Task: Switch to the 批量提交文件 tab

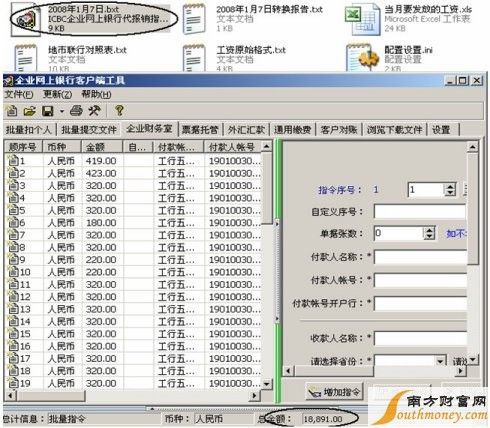Action: point(89,130)
